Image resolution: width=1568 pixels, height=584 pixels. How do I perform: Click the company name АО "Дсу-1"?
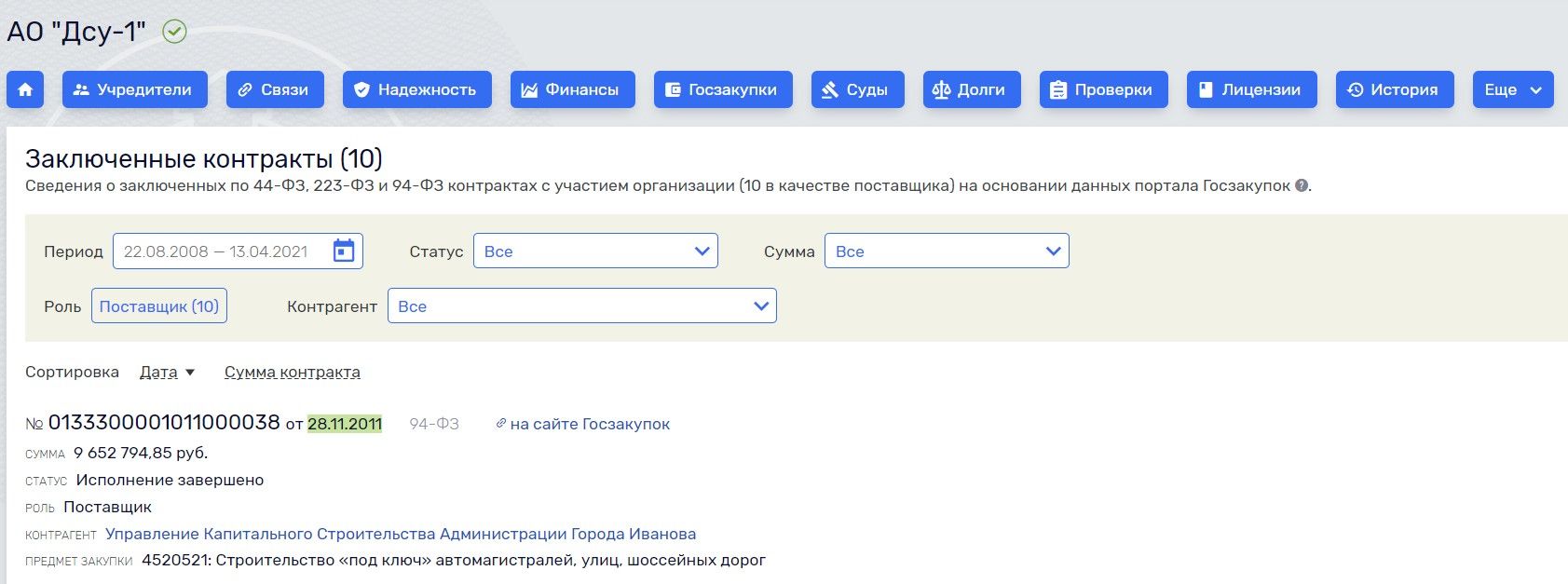(76, 32)
